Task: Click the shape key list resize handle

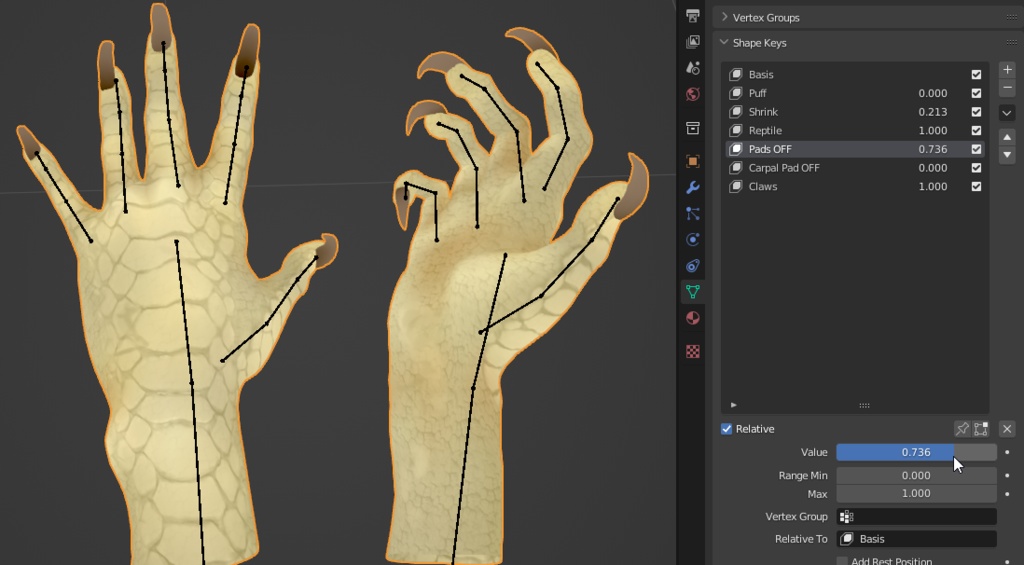Action: 864,405
